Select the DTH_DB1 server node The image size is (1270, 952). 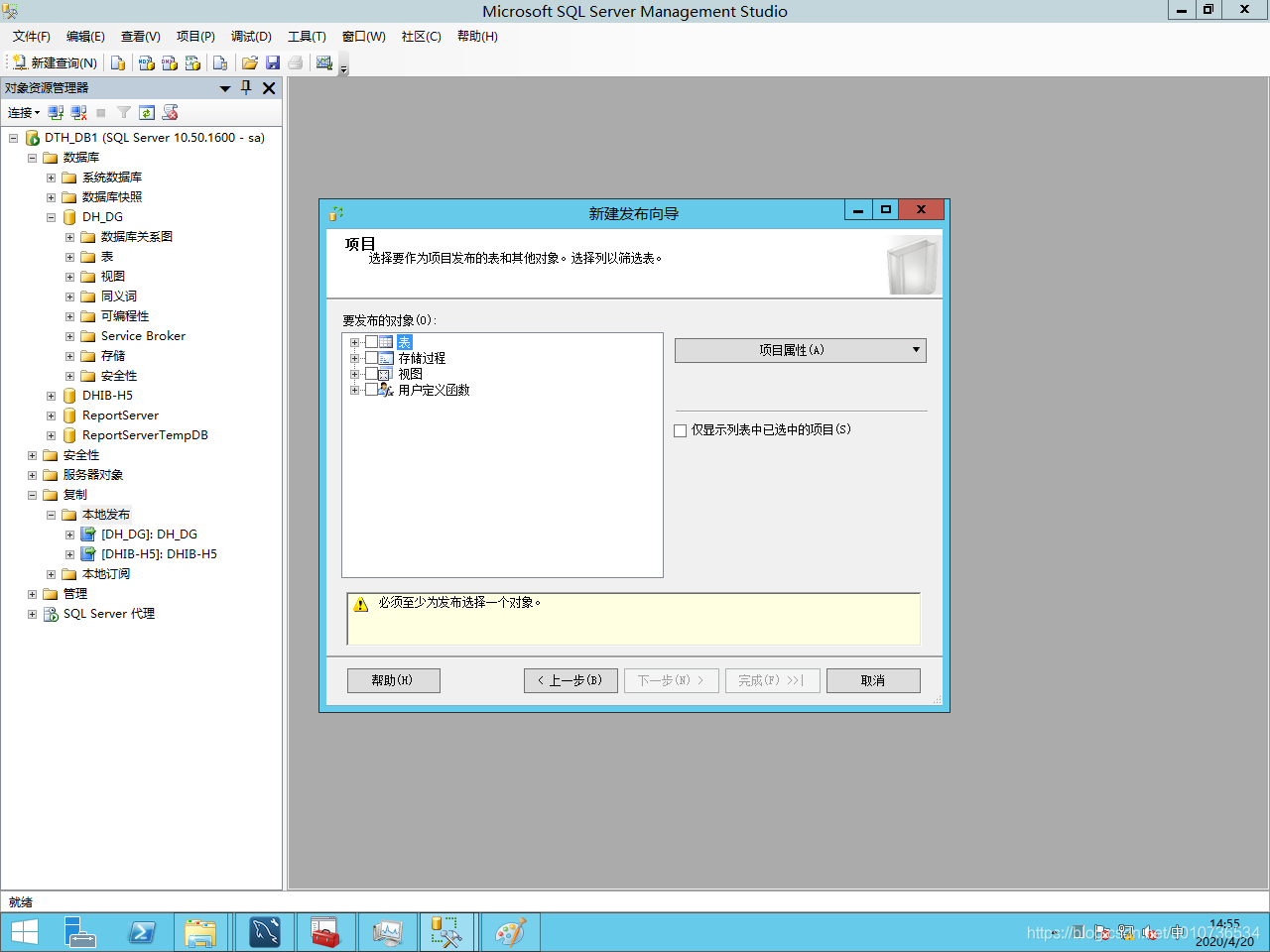(x=155, y=138)
